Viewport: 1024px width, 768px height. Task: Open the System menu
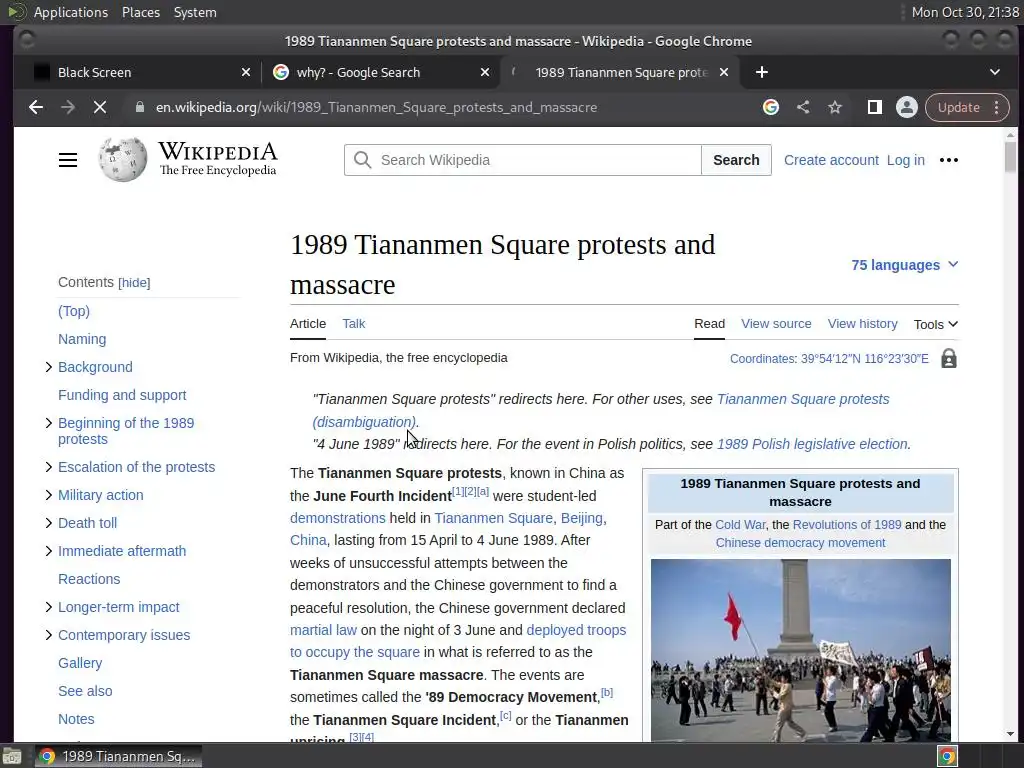[195, 12]
